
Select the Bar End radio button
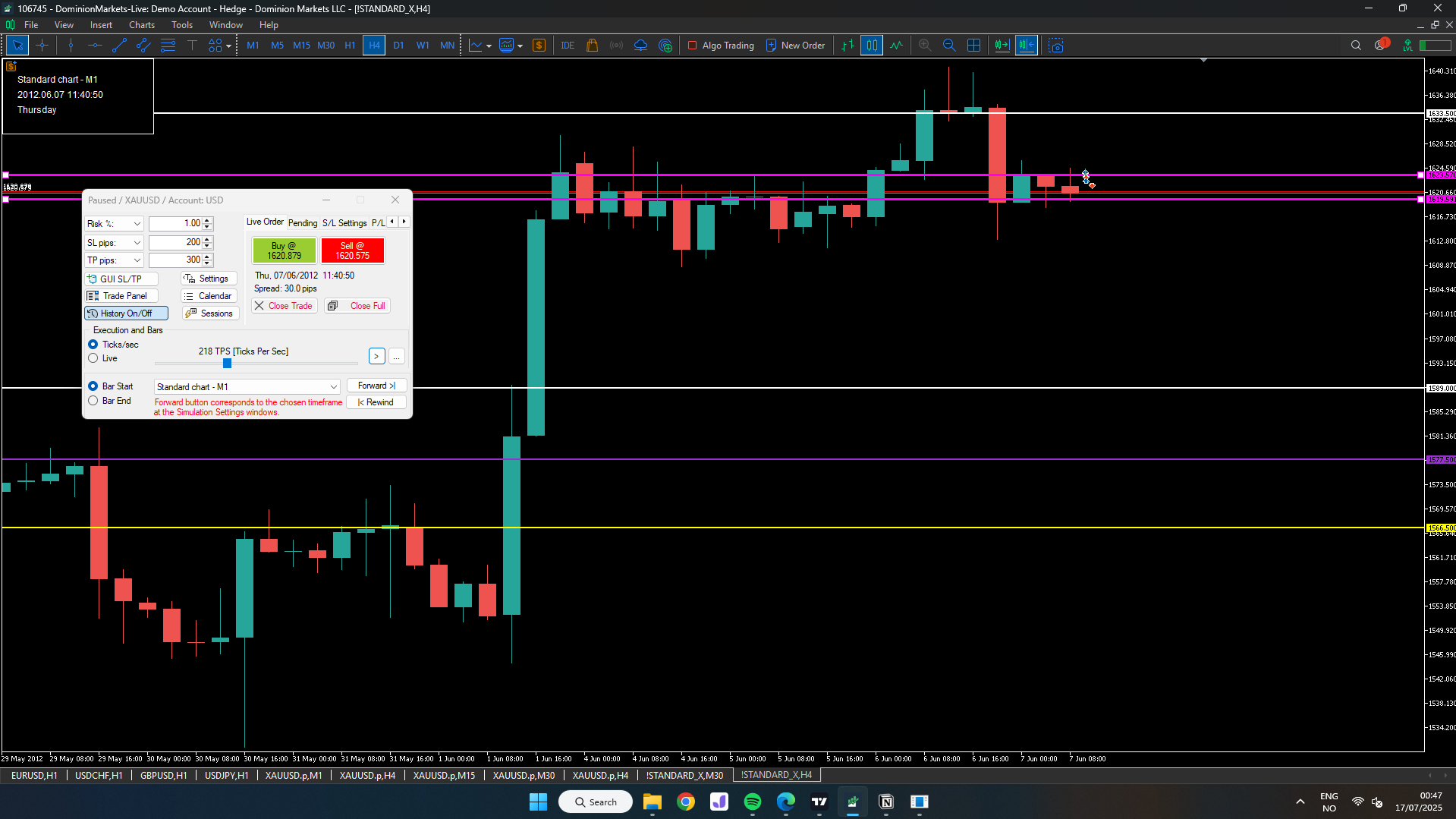93,401
